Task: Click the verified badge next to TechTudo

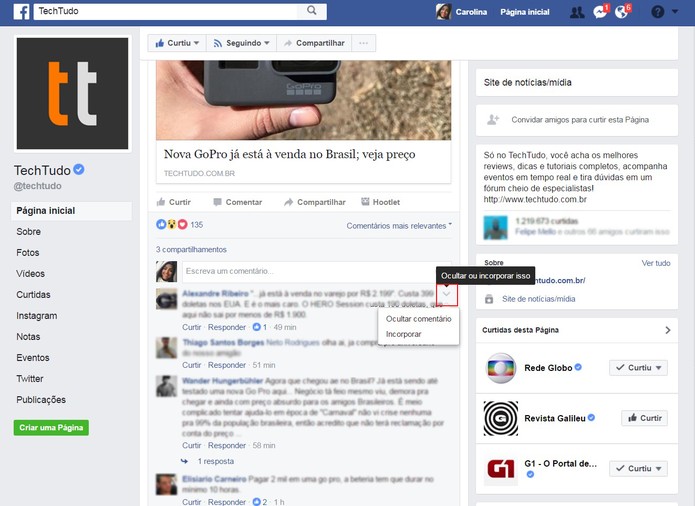Action: tap(79, 169)
